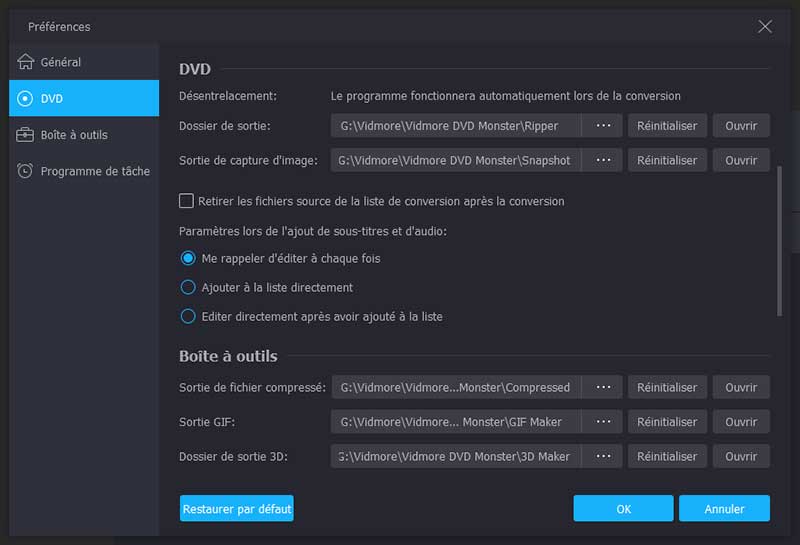800x545 pixels.
Task: Click the vertical scrollbar of preferences panel
Action: coord(780,240)
